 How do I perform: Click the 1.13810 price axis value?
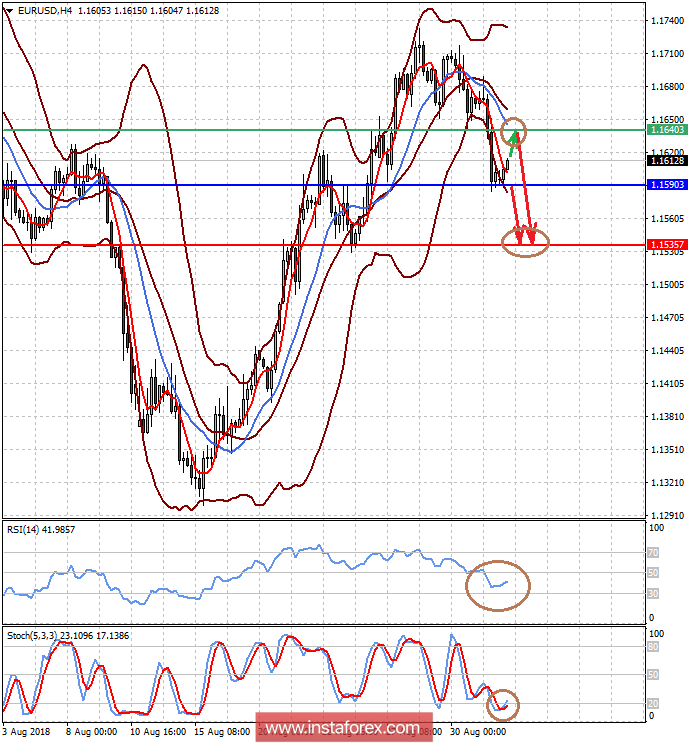668,417
